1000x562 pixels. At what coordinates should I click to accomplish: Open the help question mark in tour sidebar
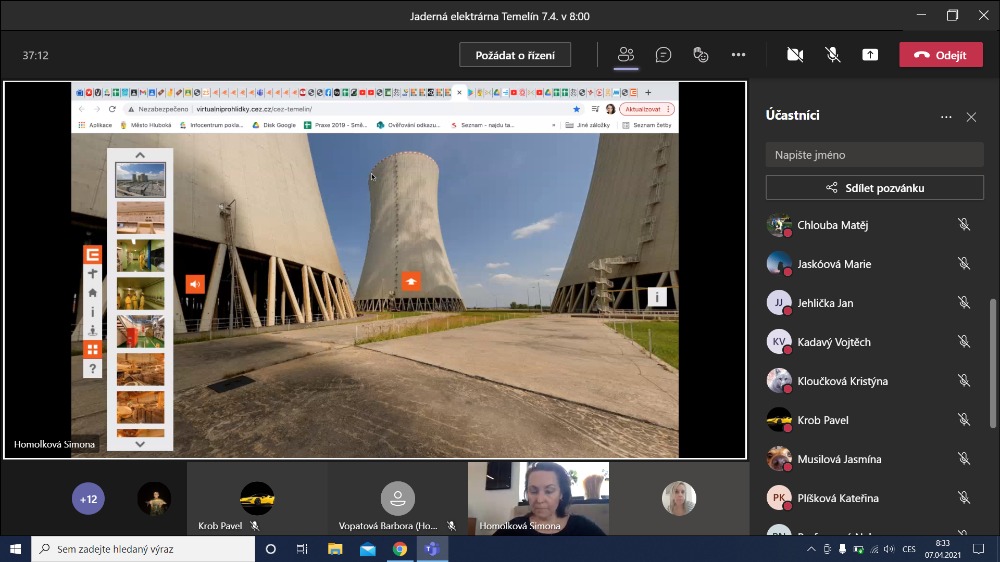coord(92,369)
